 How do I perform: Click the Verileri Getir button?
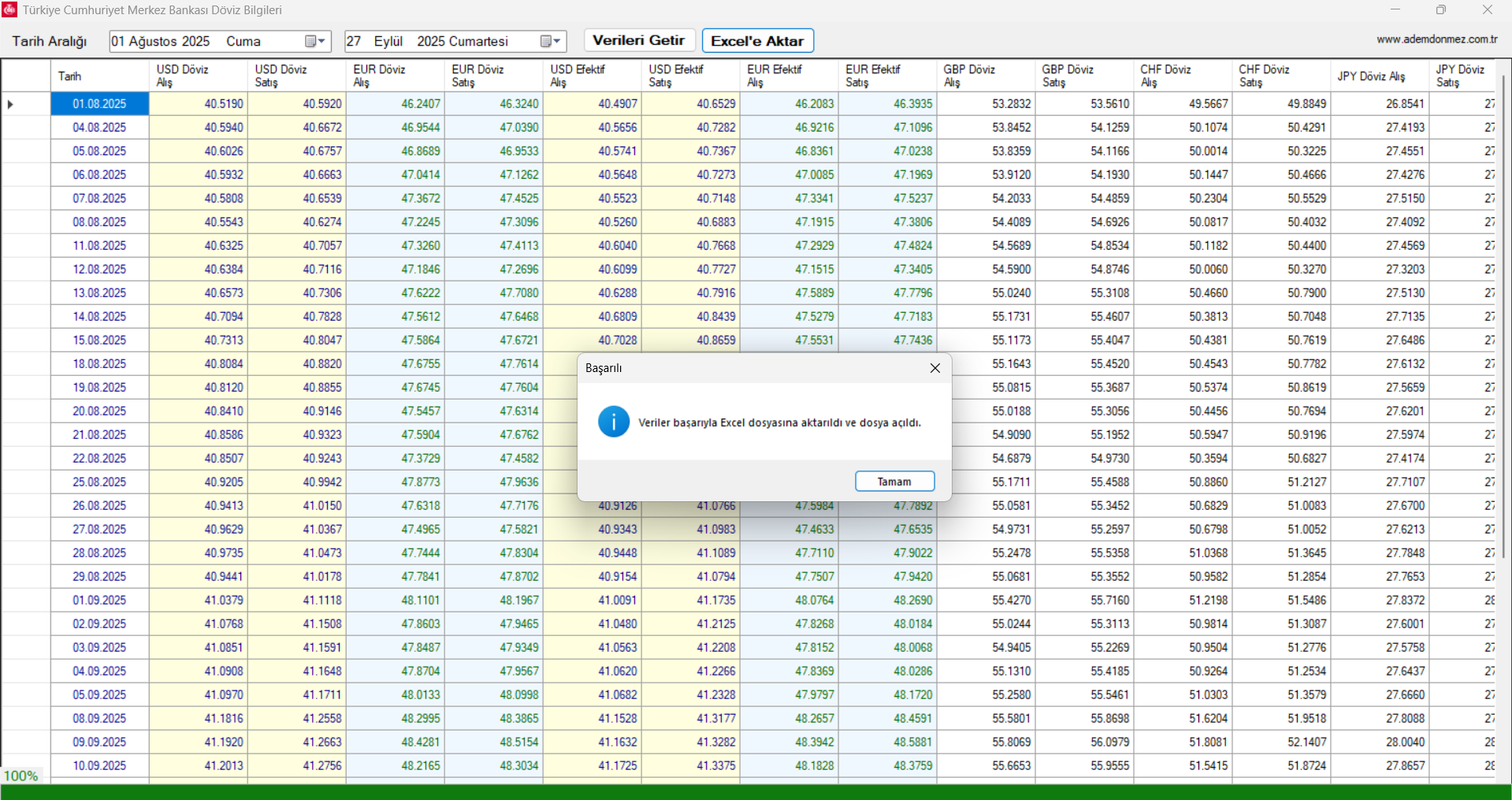638,40
